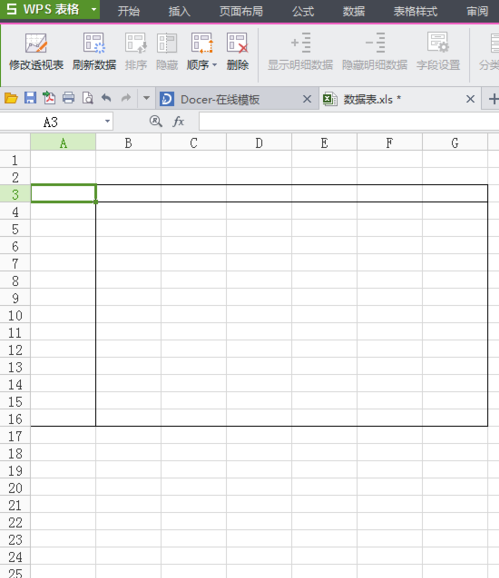499x578 pixels.
Task: Select row 1 header
Action: tap(15, 160)
